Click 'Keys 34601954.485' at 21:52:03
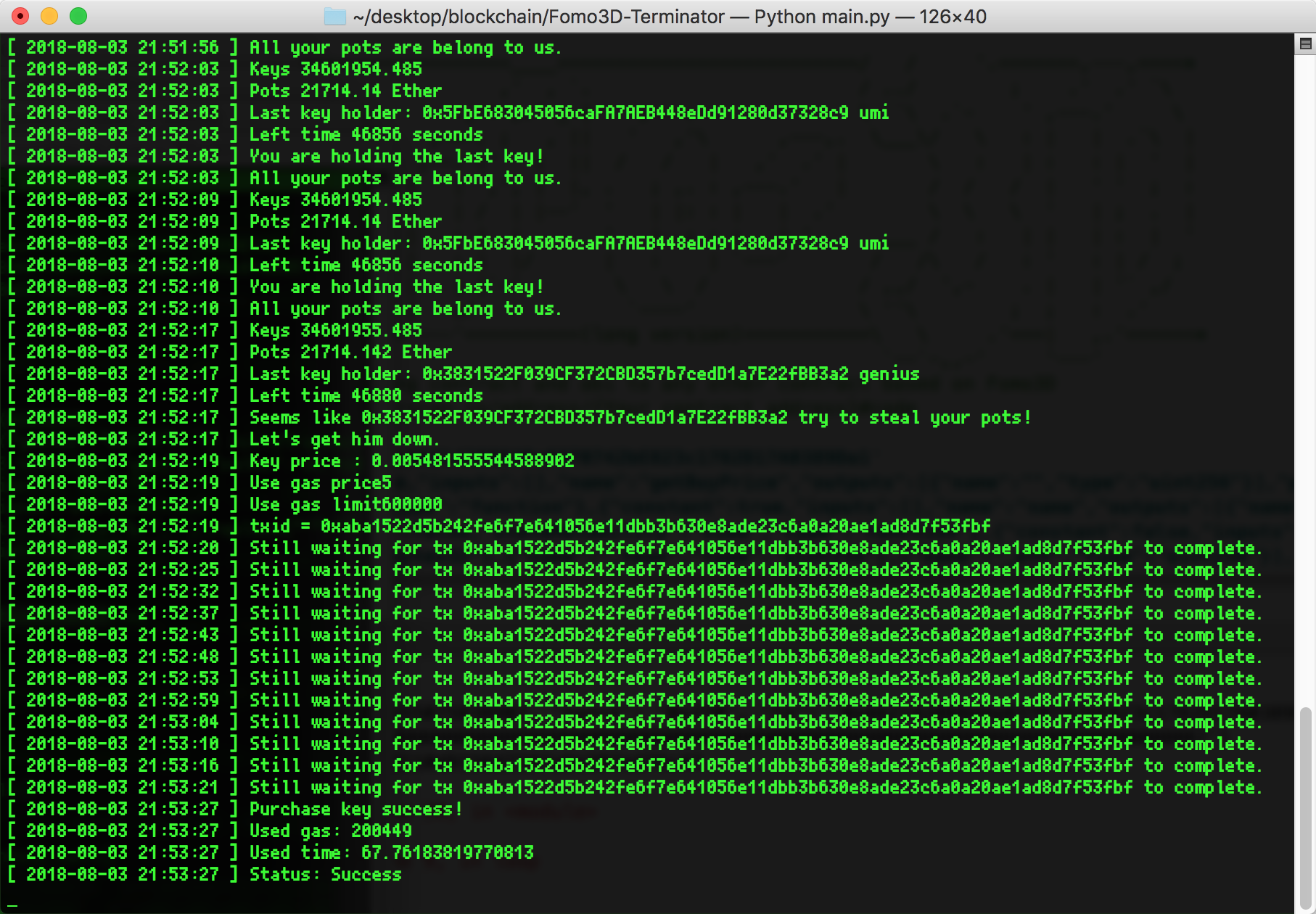Image resolution: width=1316 pixels, height=914 pixels. pos(215,69)
